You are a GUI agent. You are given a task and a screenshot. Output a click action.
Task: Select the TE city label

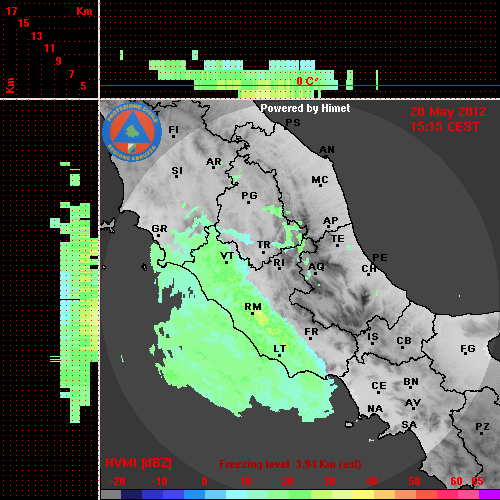pos(338,239)
